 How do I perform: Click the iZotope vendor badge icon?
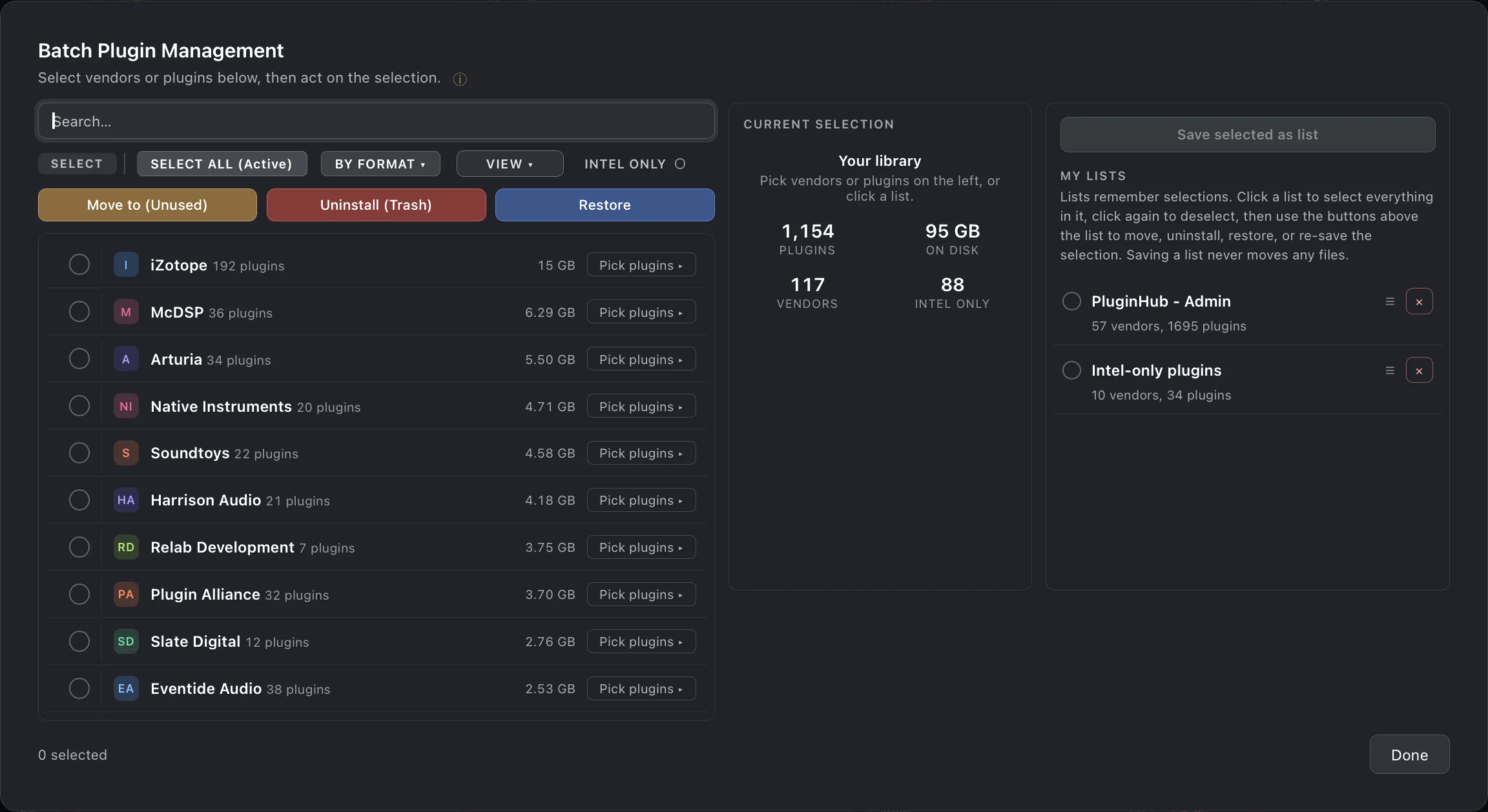(126, 265)
